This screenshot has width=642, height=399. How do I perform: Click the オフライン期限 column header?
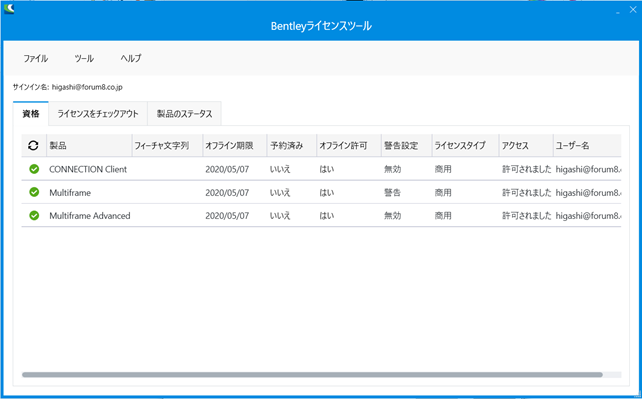[235, 145]
